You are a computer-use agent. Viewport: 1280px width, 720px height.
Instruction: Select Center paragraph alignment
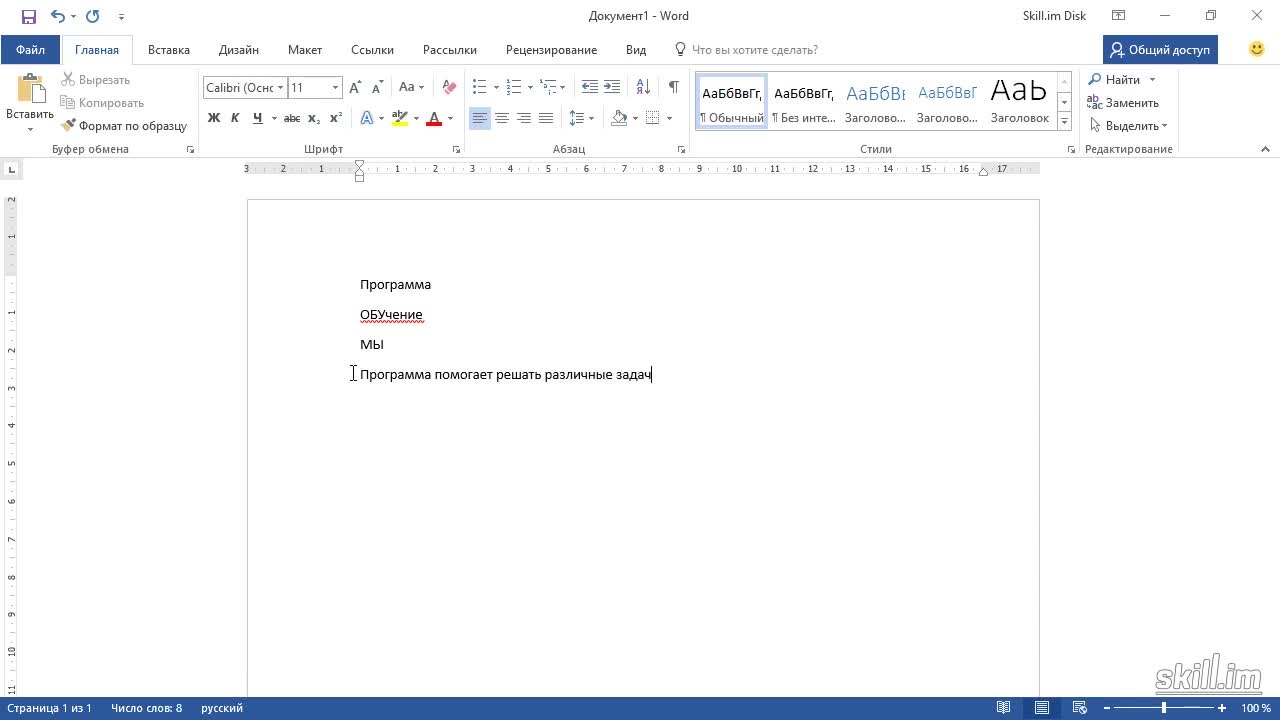502,118
